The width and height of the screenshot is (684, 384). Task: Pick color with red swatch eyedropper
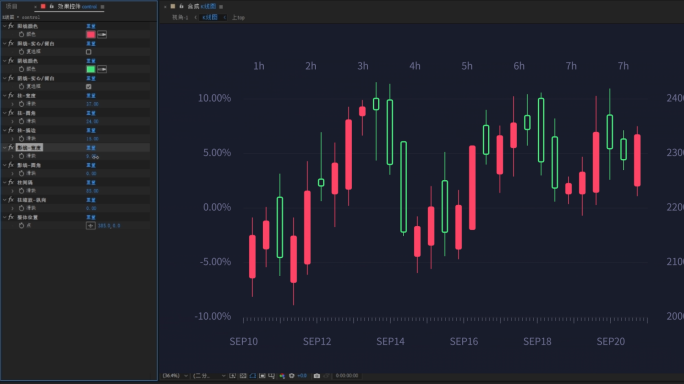(x=102, y=34)
